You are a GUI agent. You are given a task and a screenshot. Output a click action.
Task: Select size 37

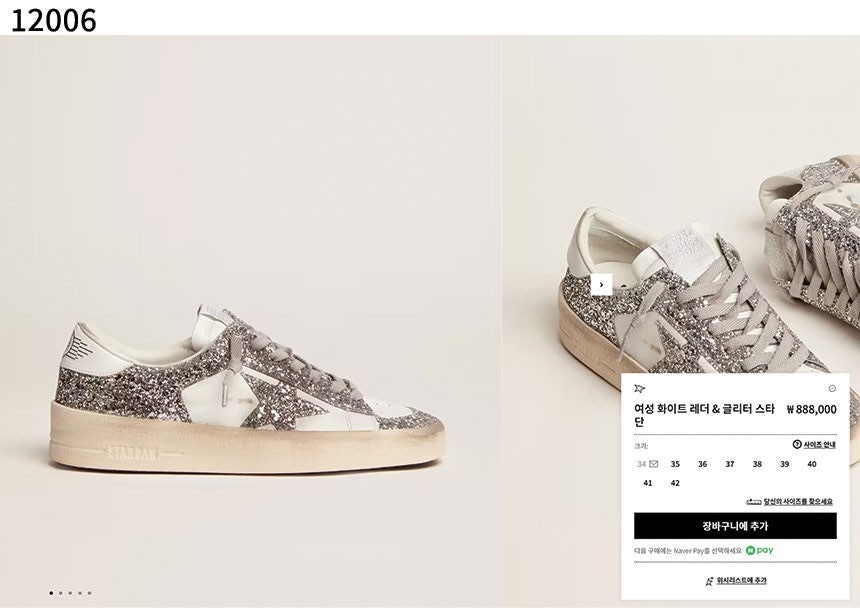[x=730, y=464]
